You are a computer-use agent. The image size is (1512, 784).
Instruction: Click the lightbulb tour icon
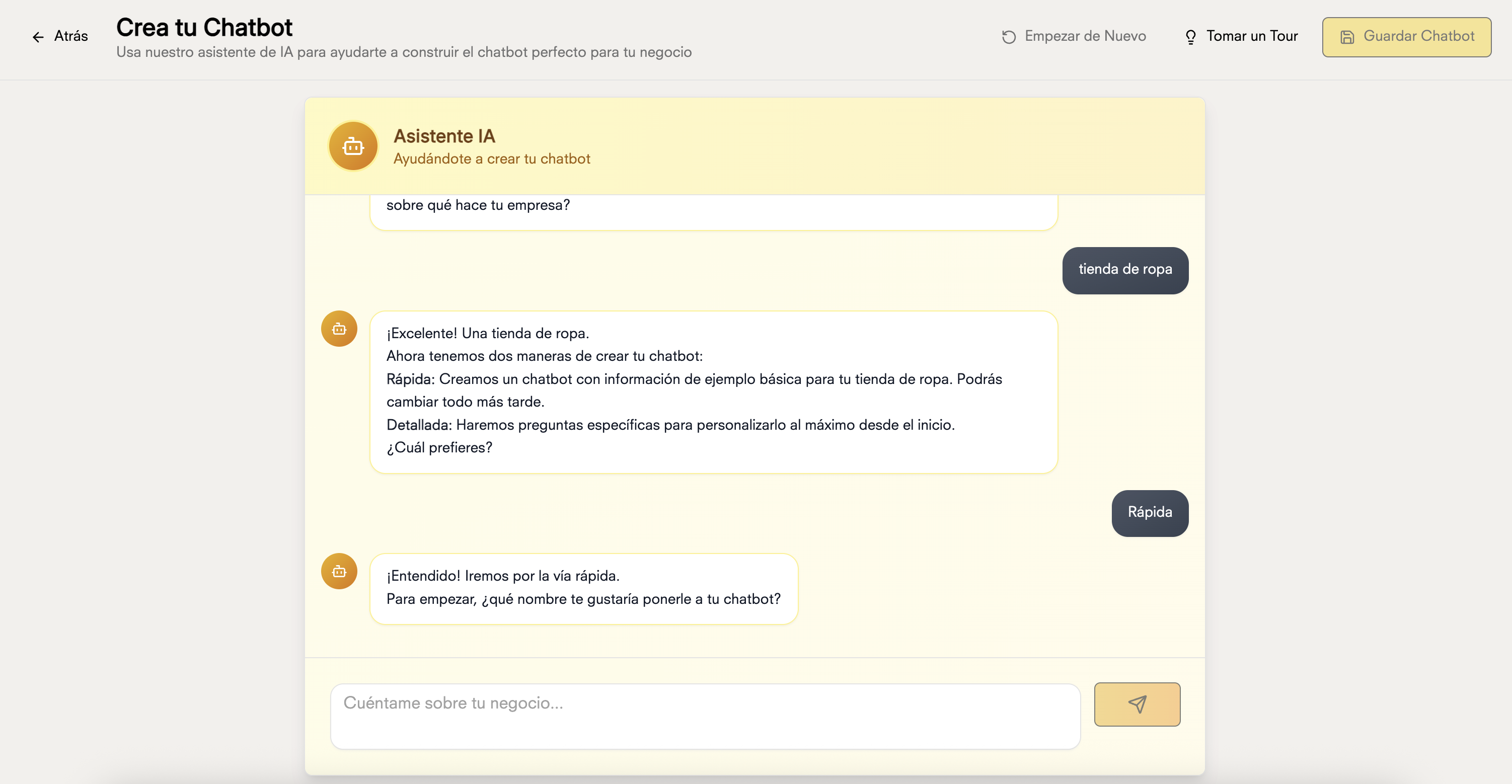pyautogui.click(x=1190, y=37)
